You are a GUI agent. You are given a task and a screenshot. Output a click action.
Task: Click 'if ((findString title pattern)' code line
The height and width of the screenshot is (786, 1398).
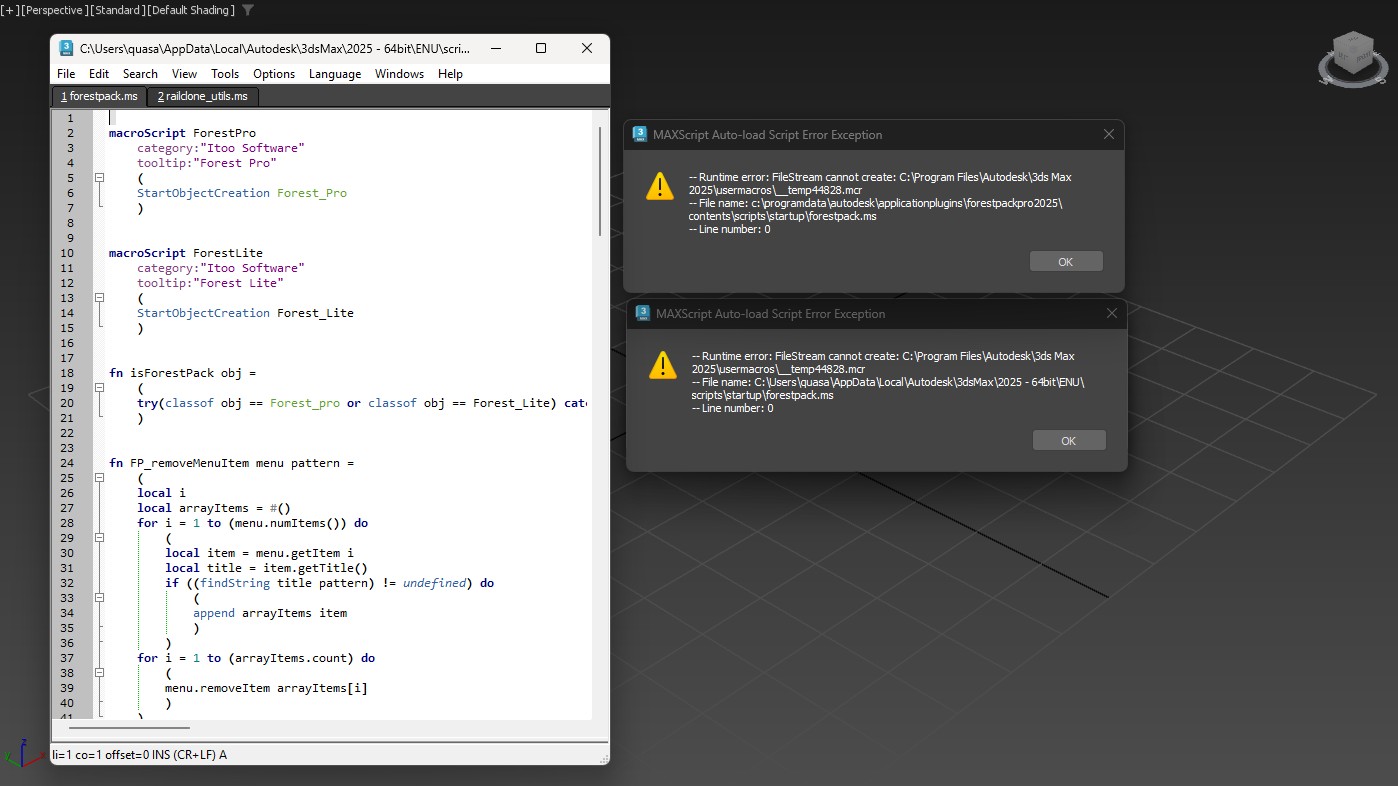click(x=329, y=583)
